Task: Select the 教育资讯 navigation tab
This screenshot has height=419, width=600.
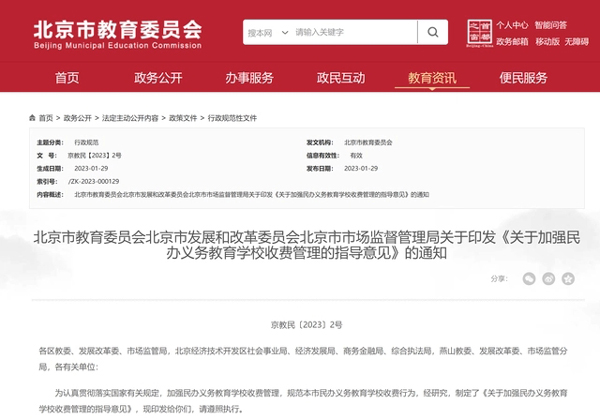Action: [432, 78]
